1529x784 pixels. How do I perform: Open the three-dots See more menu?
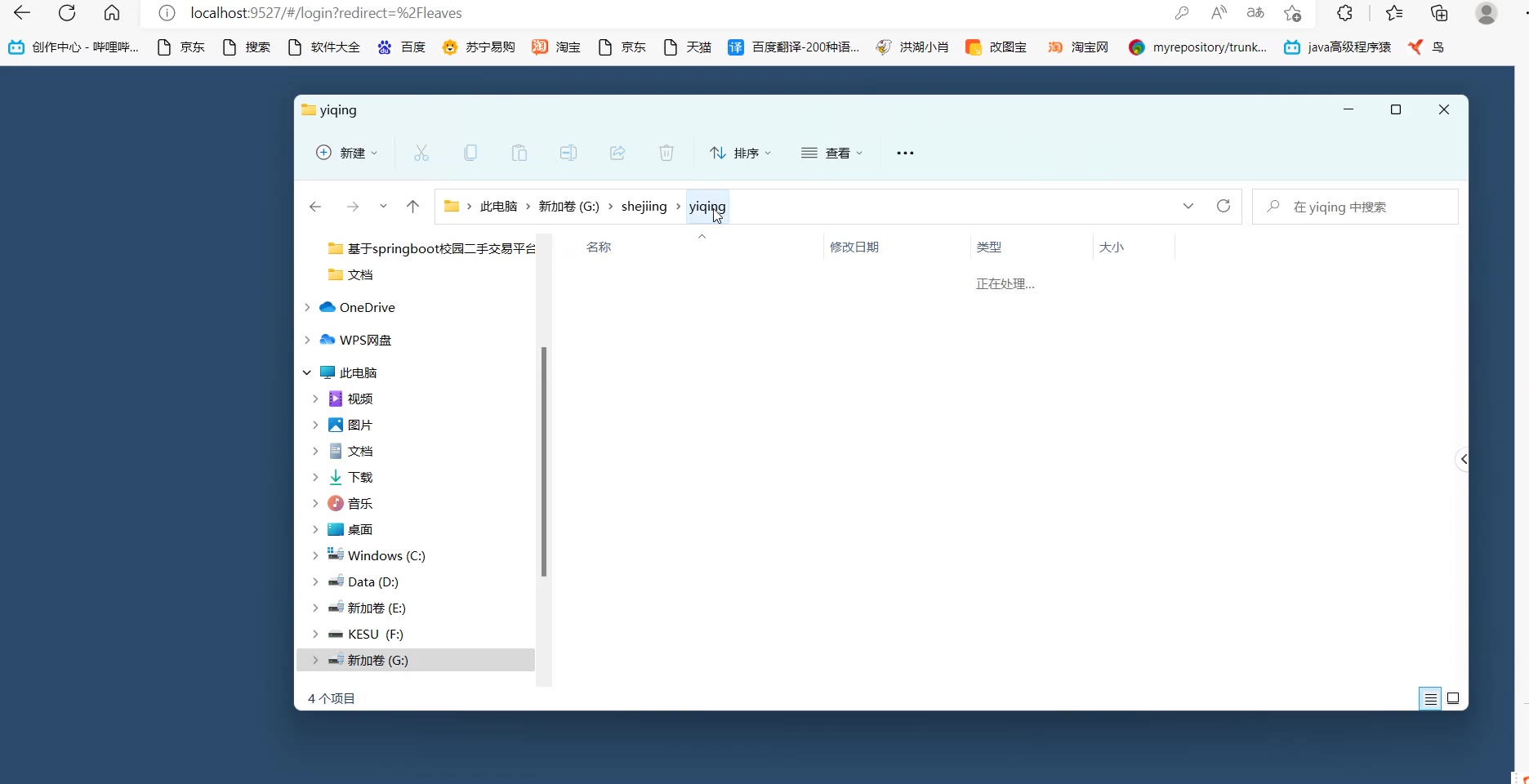pos(905,153)
